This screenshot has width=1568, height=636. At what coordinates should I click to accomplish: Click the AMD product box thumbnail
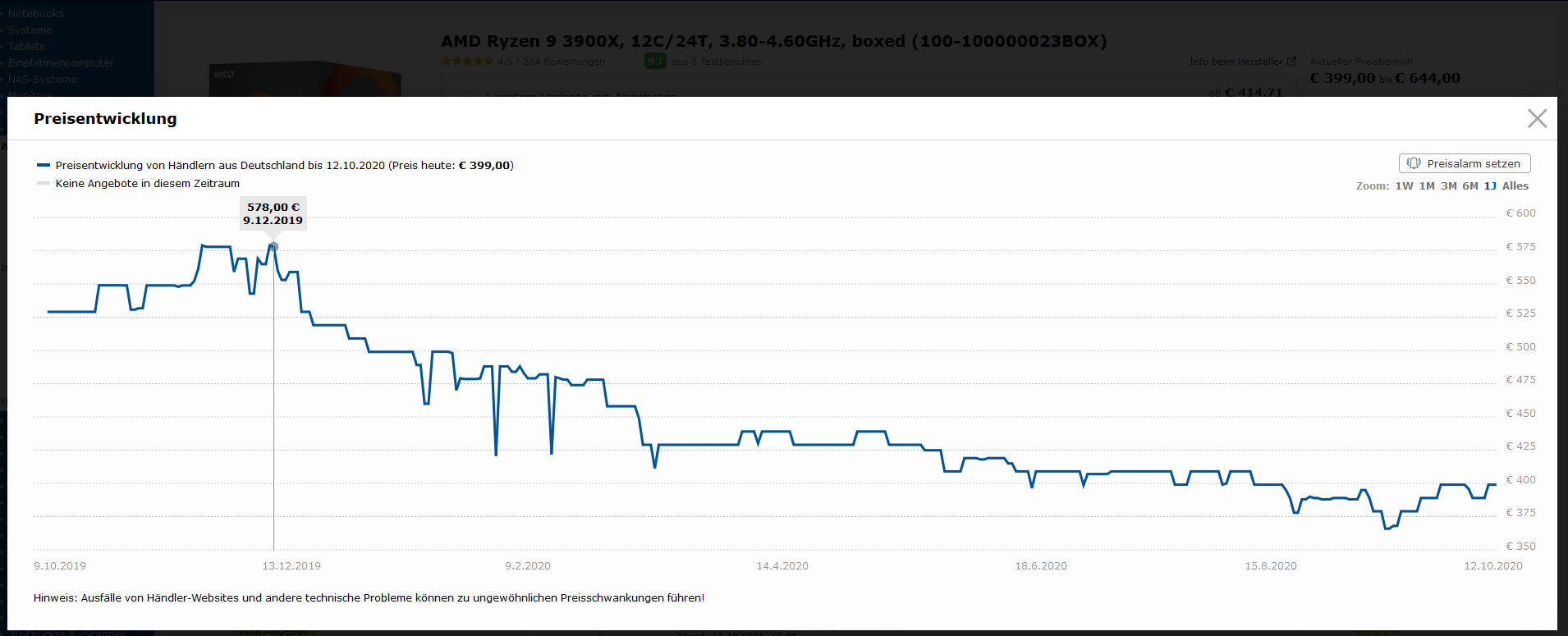click(x=305, y=80)
